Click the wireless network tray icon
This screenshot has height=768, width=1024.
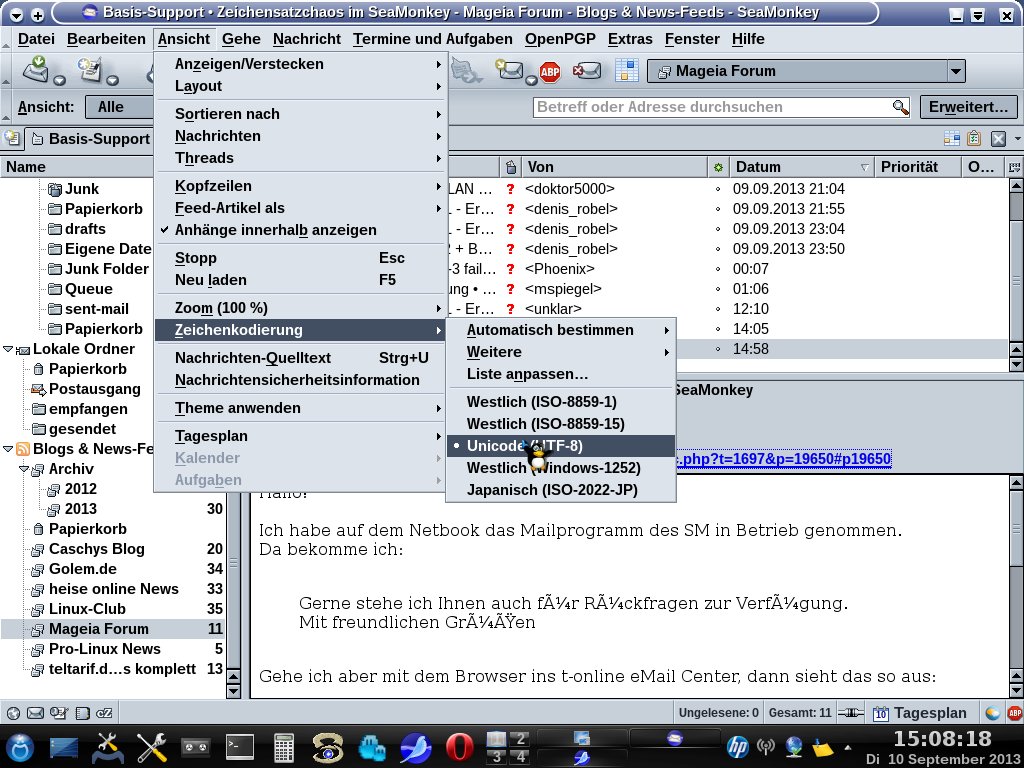click(765, 746)
